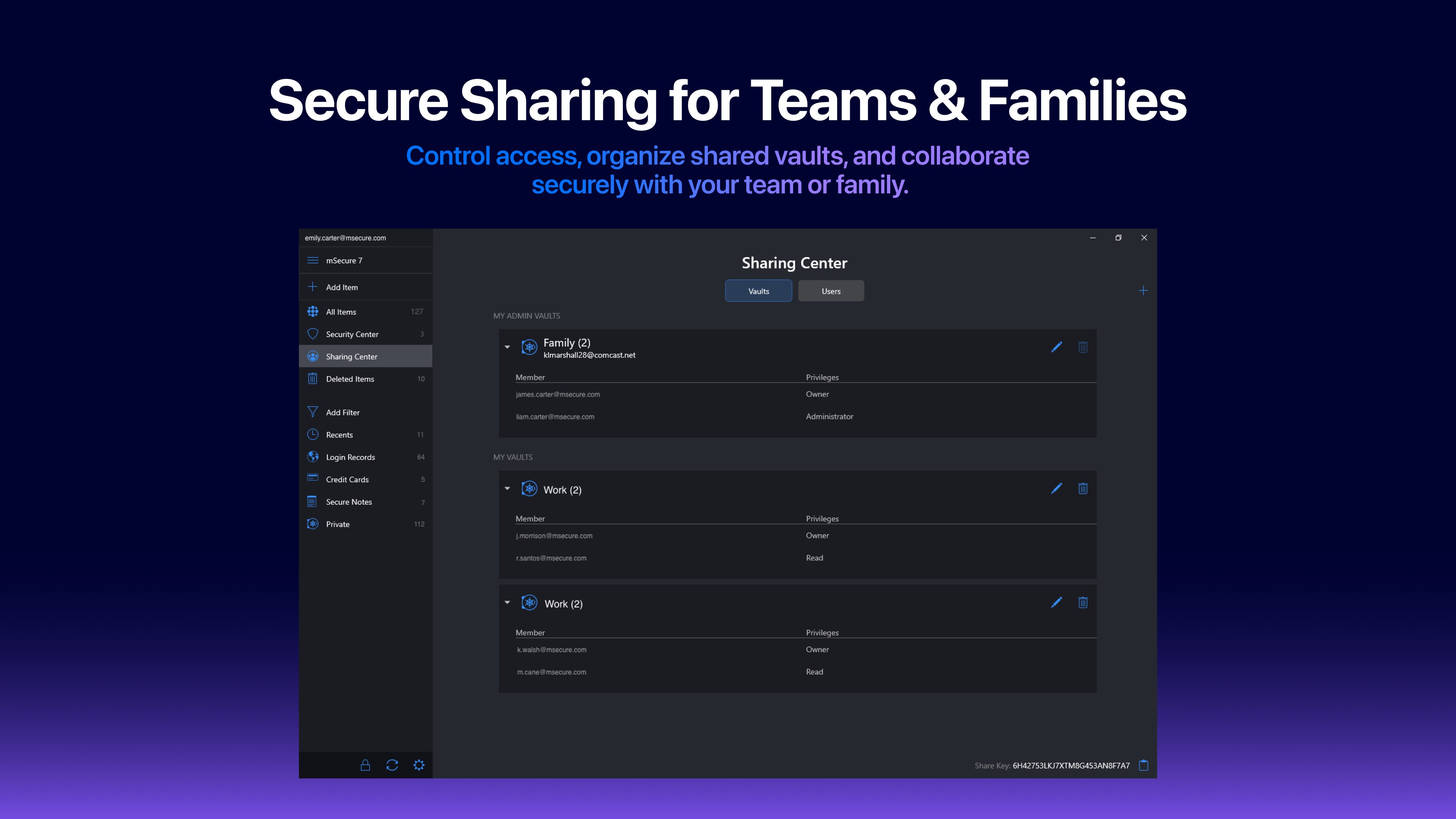Edit the Family vault with pencil icon
The height and width of the screenshot is (819, 1456).
coord(1056,347)
